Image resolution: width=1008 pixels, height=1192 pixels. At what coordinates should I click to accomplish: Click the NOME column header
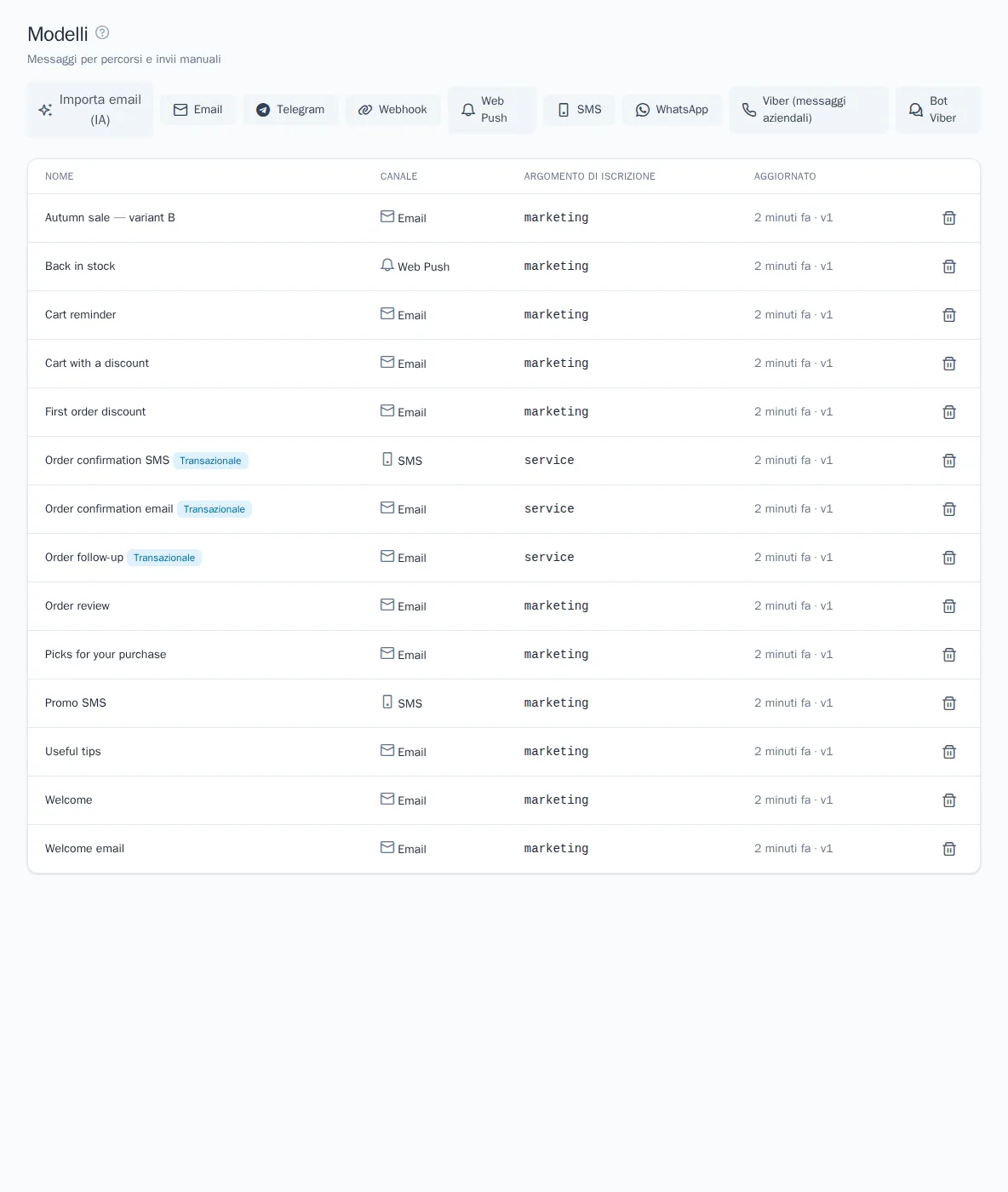pos(60,176)
